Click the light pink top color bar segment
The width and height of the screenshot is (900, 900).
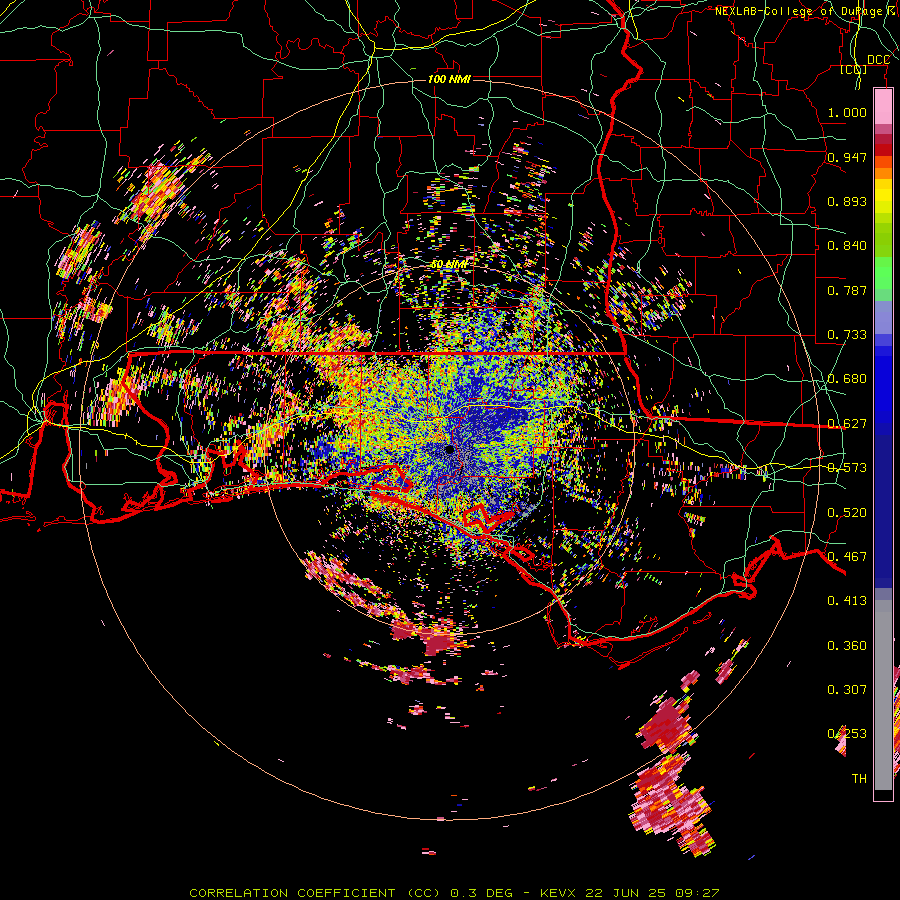pos(883,107)
